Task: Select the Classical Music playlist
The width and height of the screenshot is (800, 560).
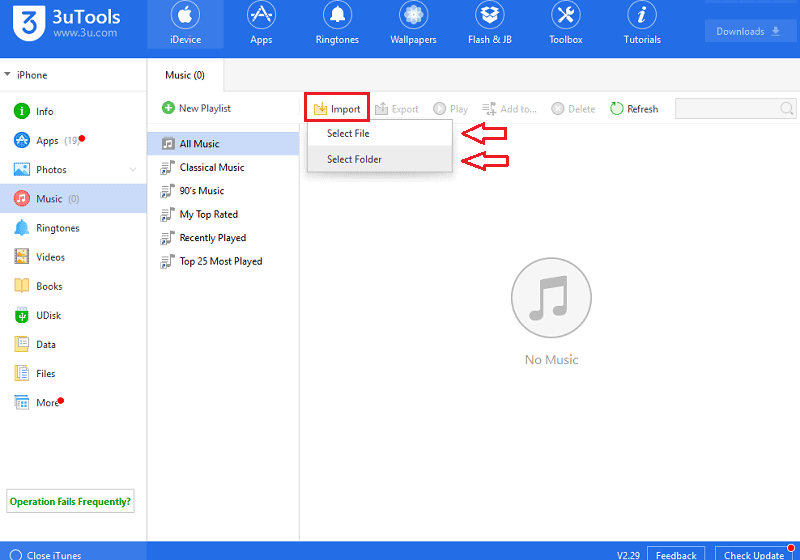Action: point(211,167)
